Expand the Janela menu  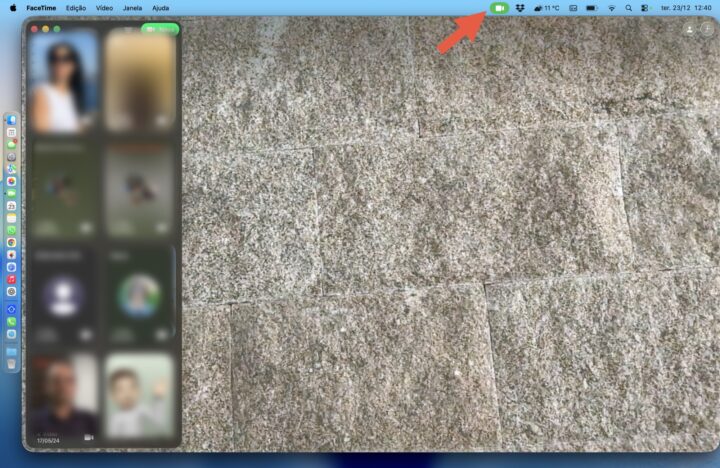[132, 8]
